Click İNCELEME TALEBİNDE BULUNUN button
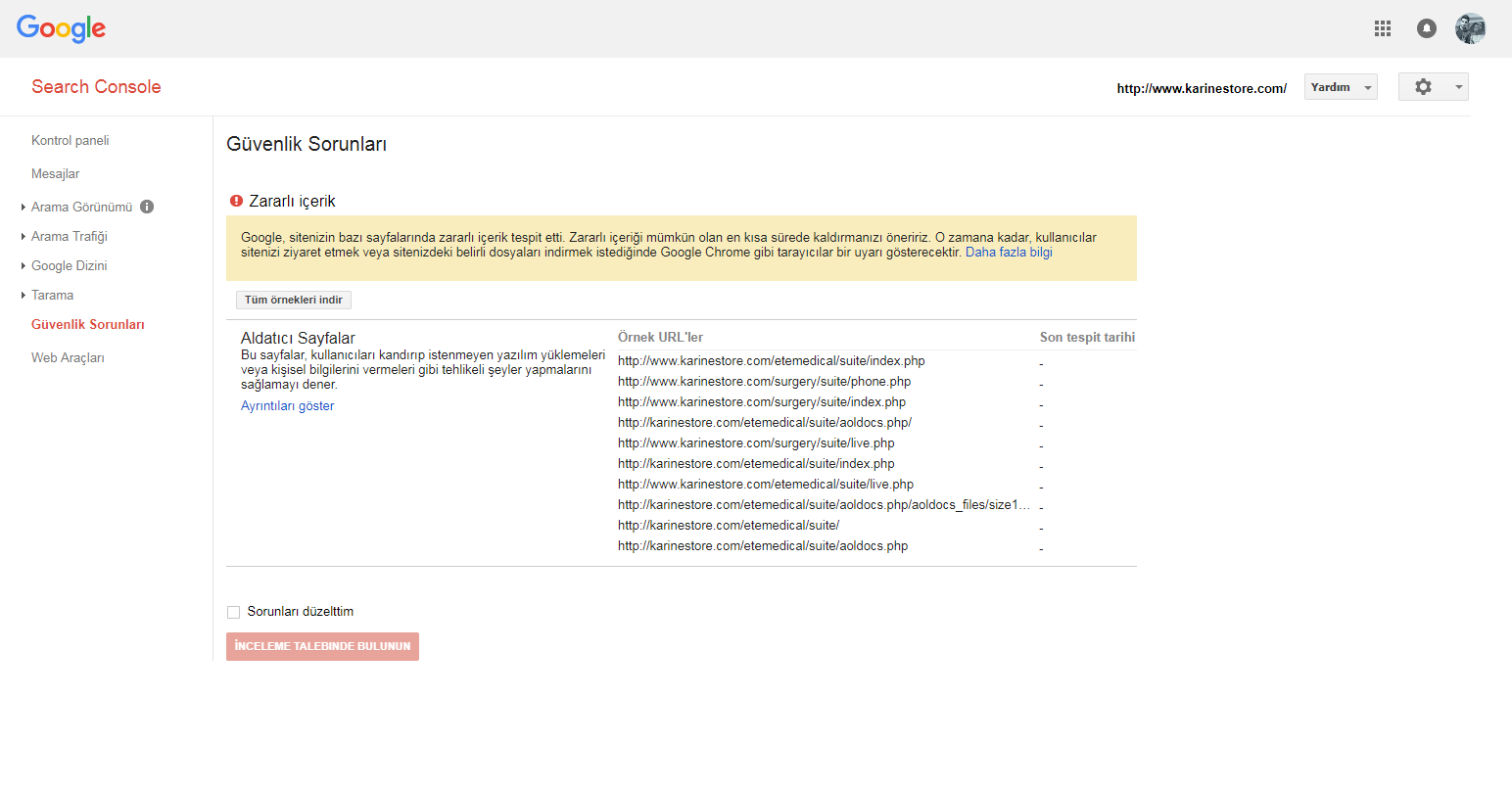This screenshot has height=791, width=1512. point(322,646)
